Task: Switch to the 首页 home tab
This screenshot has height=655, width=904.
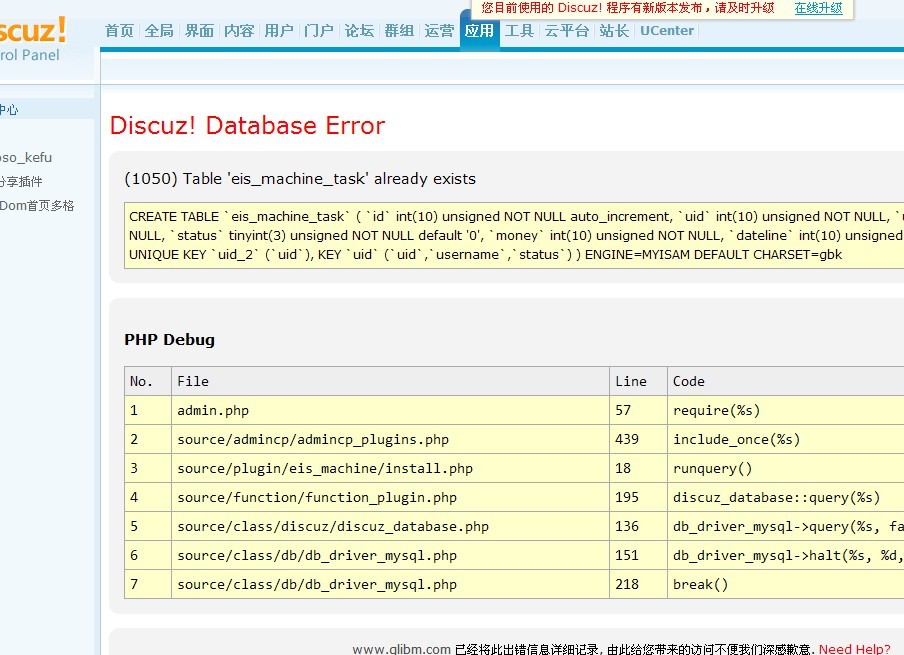Action: (x=118, y=30)
